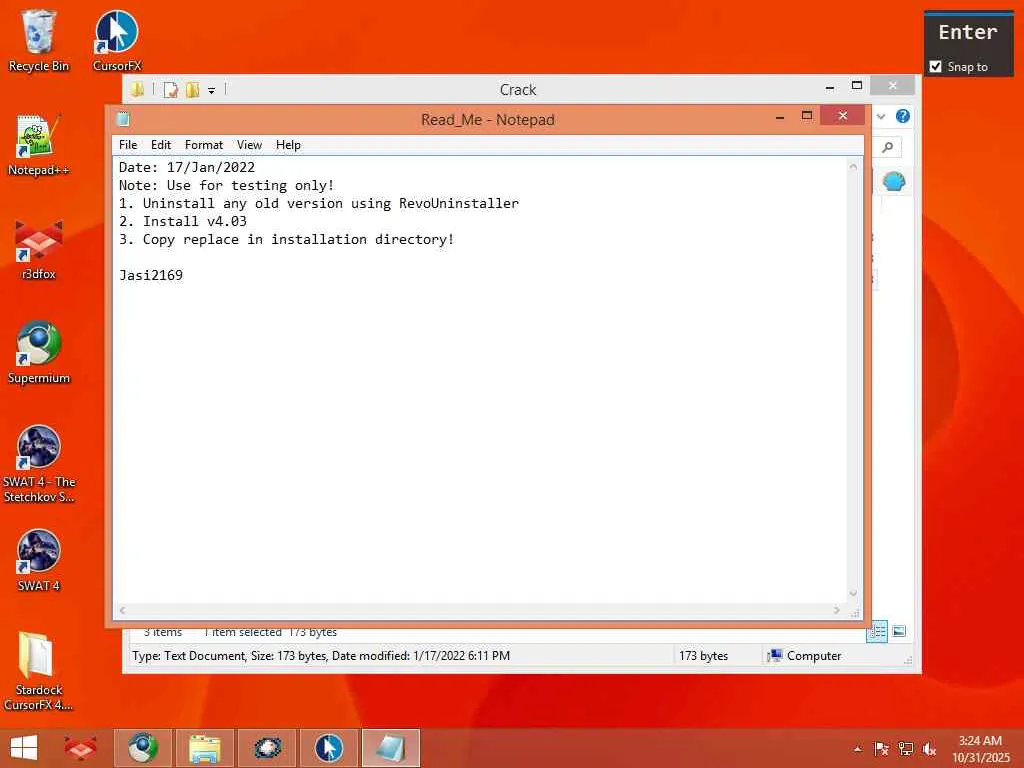1024x768 pixels.
Task: Toggle the Snap to checkbox
Action: (x=936, y=67)
